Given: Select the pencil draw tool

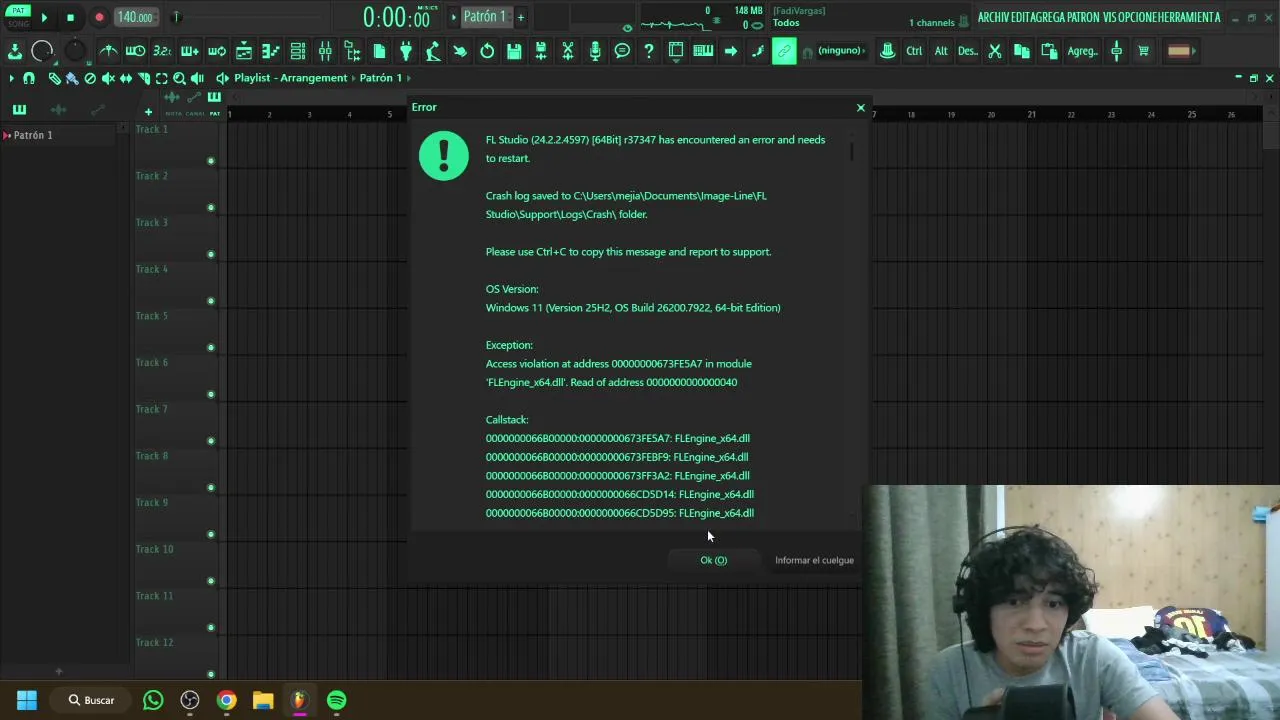Looking at the screenshot, I should point(54,78).
